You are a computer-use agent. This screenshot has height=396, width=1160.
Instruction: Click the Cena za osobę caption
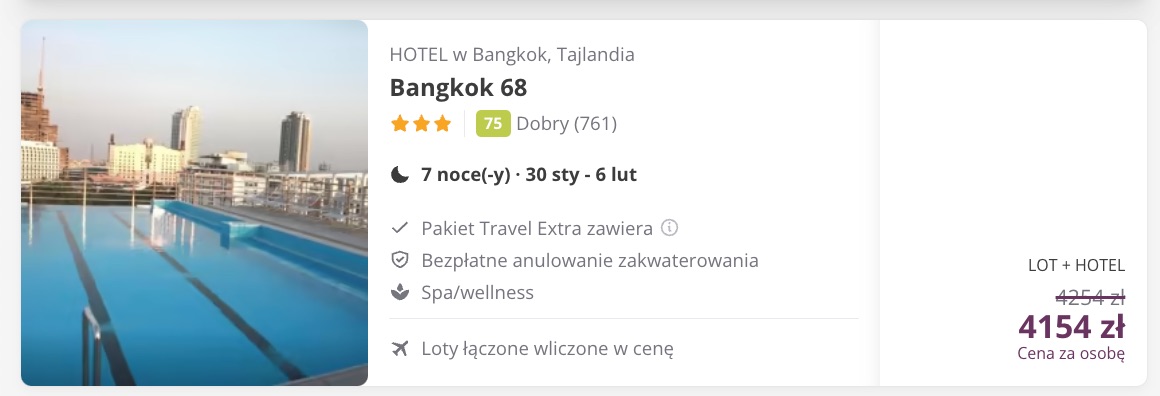click(1071, 353)
